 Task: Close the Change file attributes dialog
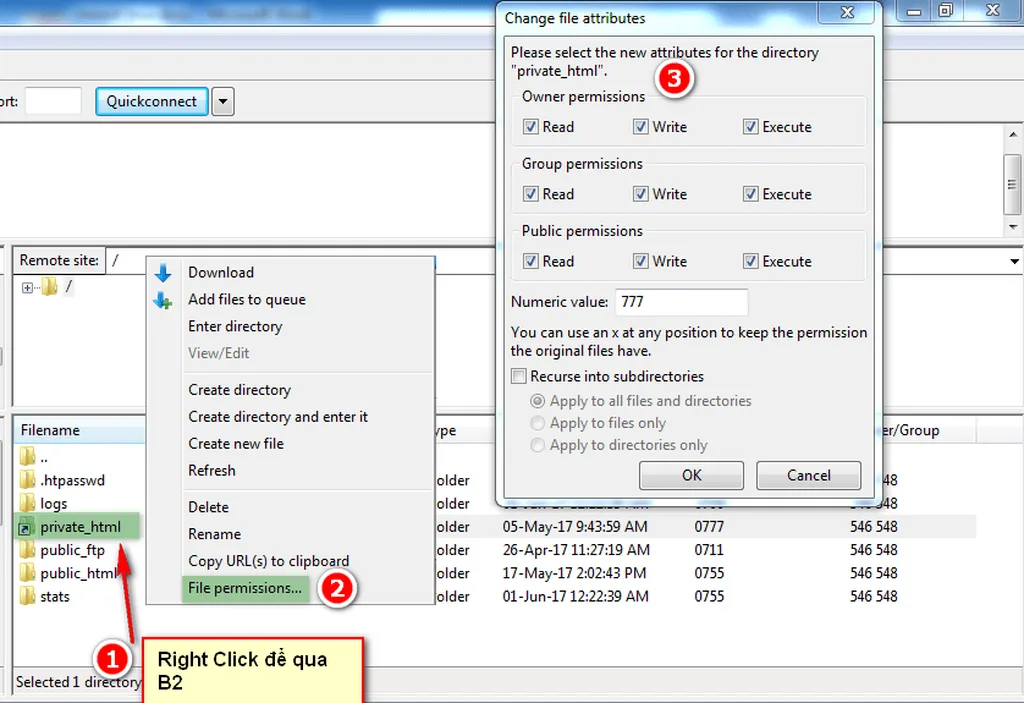pos(847,12)
